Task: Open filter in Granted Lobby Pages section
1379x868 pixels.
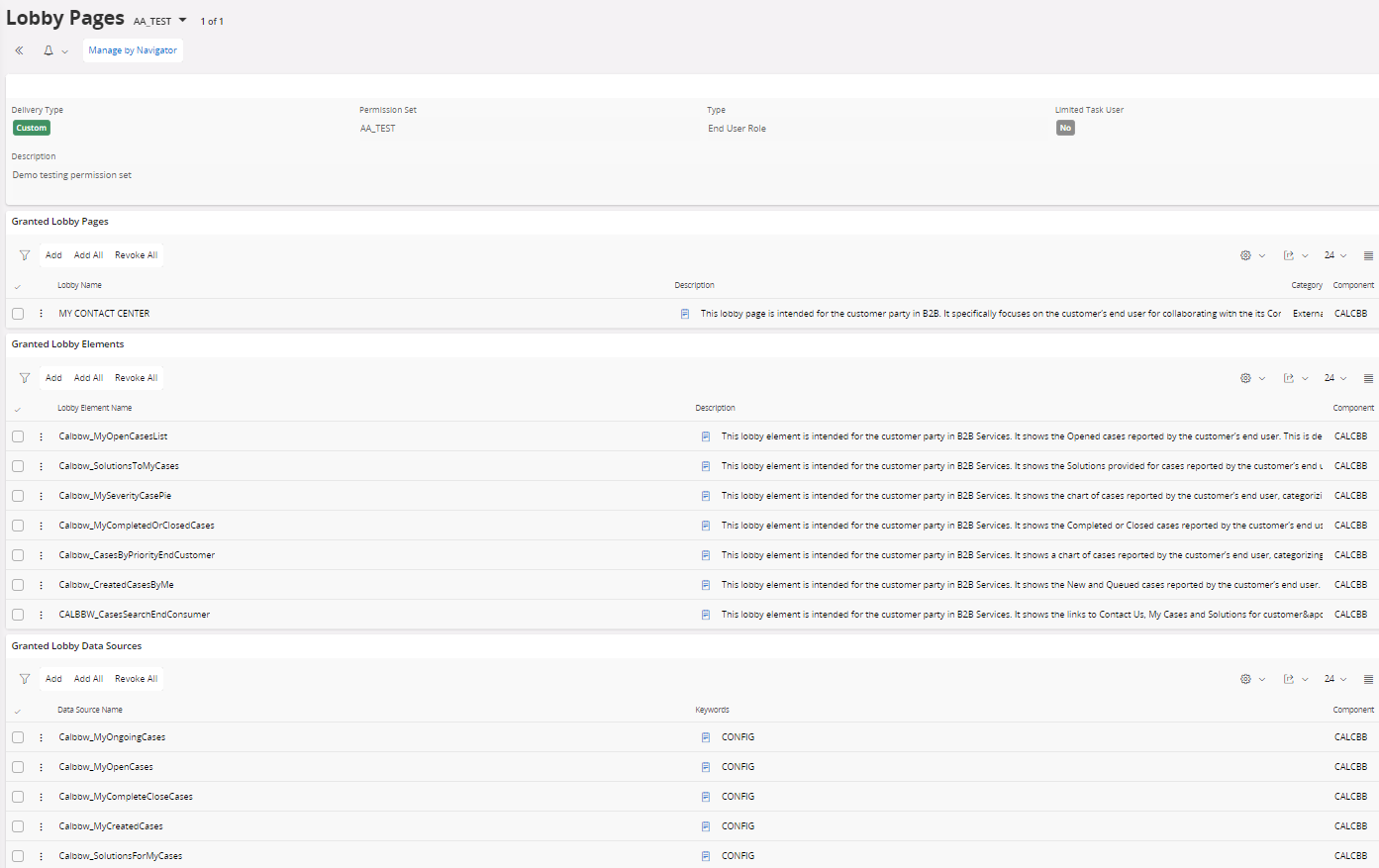Action: (25, 255)
